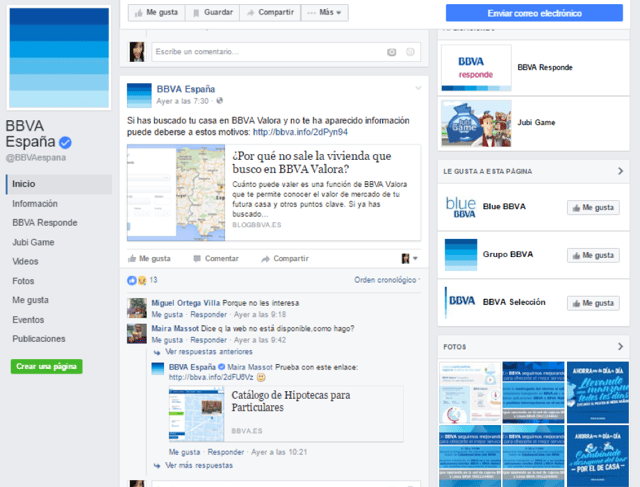Open Me gusta in sidebar
The height and width of the screenshot is (487, 640).
[30, 300]
